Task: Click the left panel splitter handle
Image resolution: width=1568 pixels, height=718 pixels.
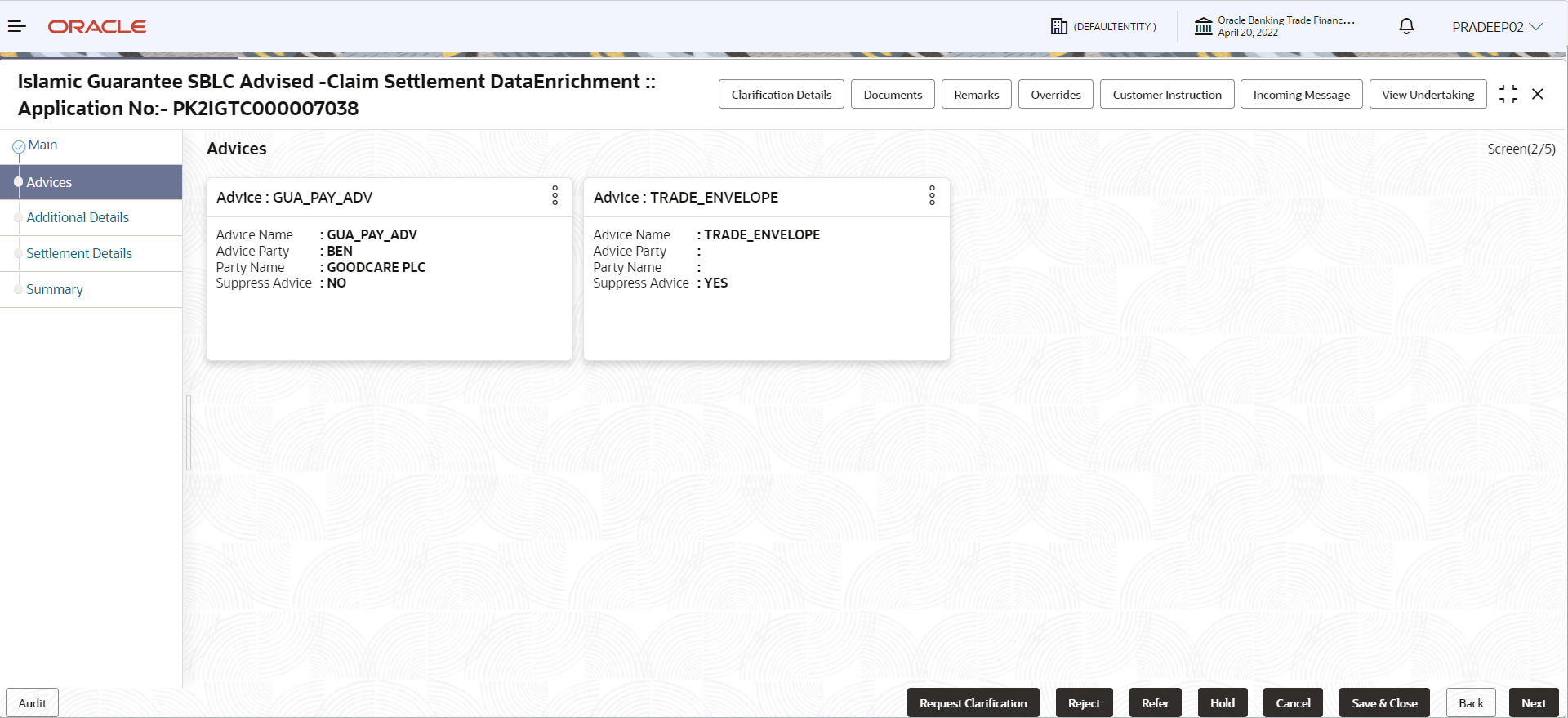Action: 189,433
